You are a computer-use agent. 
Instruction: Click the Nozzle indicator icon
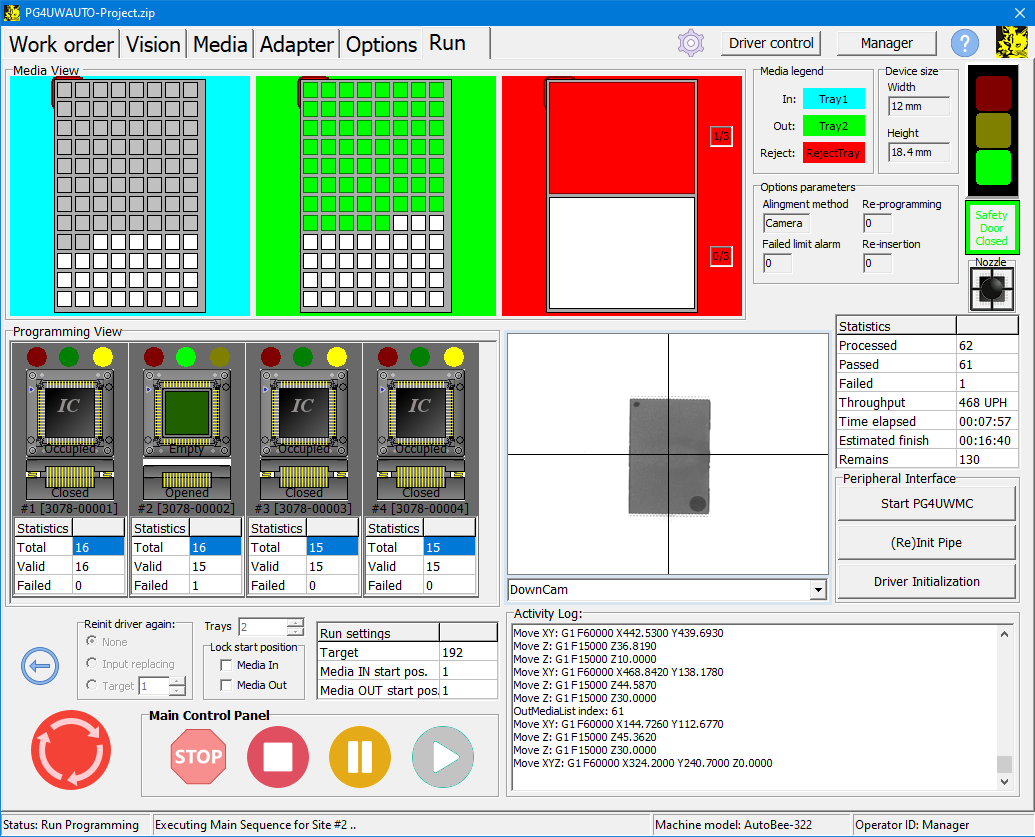(x=991, y=290)
